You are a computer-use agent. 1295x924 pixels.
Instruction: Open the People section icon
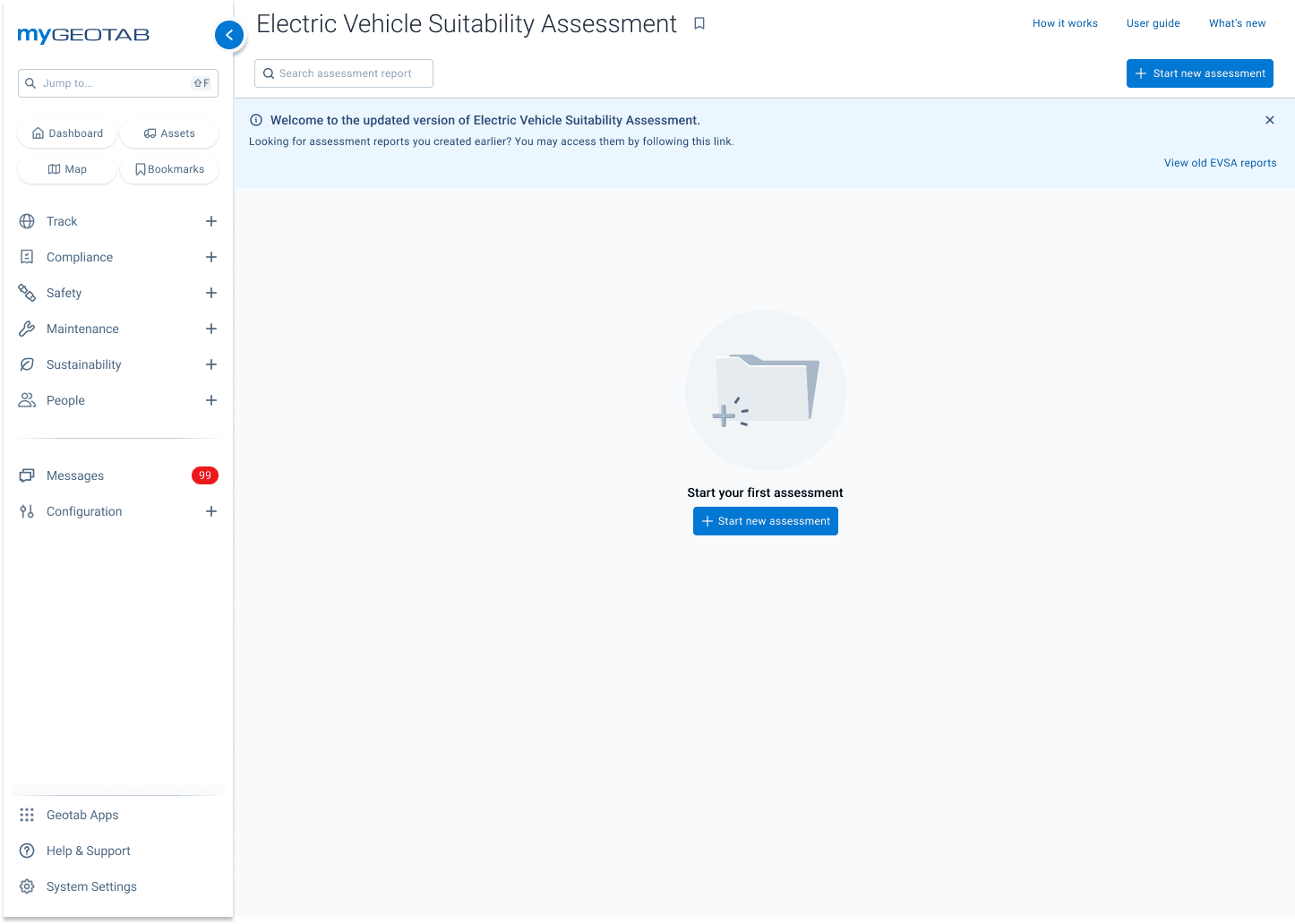(27, 400)
